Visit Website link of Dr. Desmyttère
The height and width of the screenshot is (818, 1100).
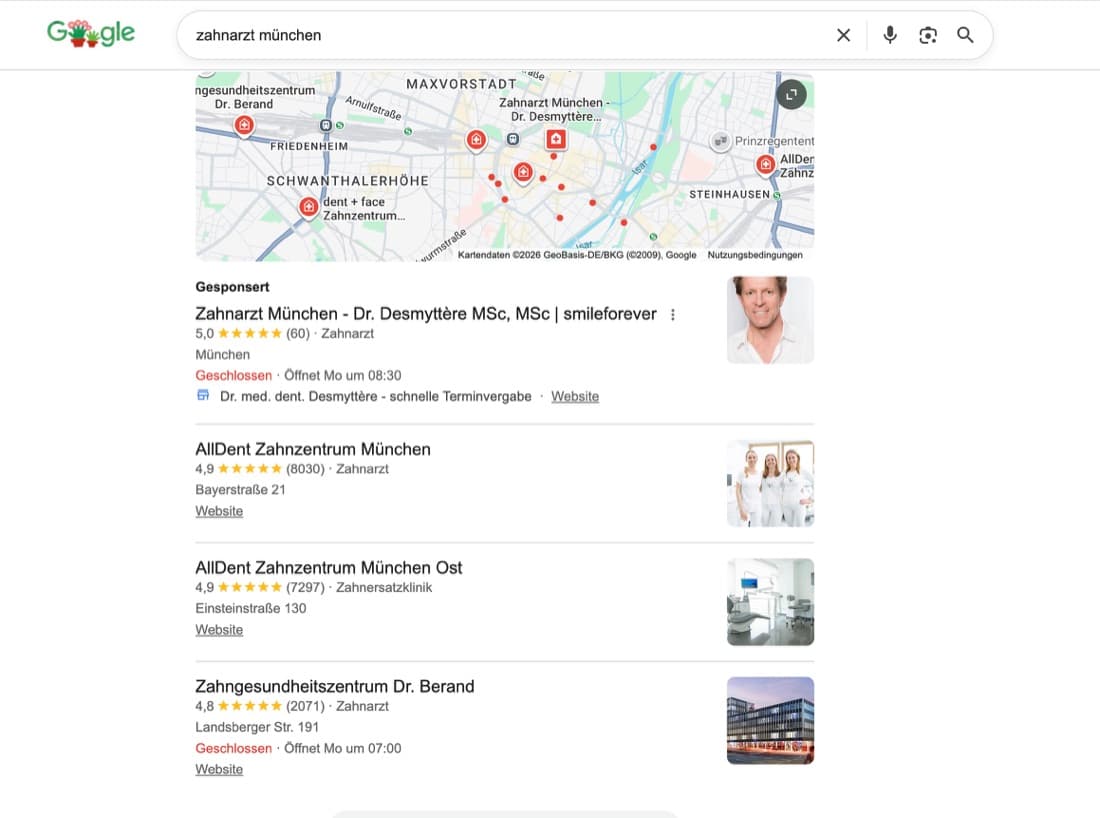575,396
